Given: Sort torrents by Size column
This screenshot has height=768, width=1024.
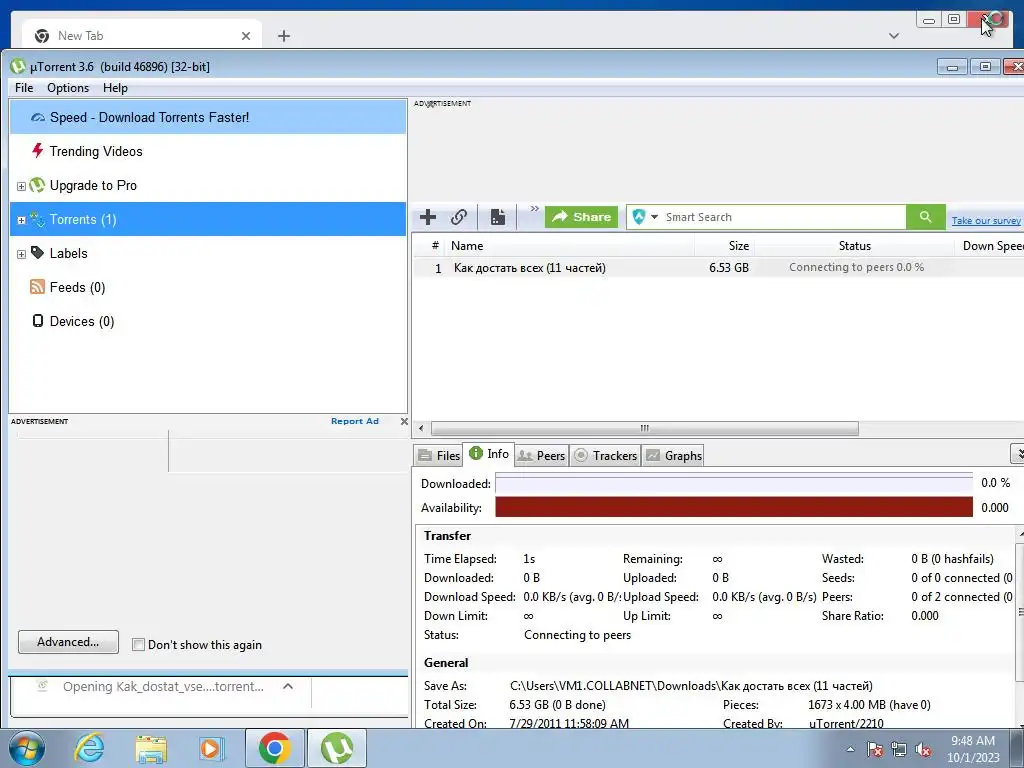Looking at the screenshot, I should (x=724, y=246).
